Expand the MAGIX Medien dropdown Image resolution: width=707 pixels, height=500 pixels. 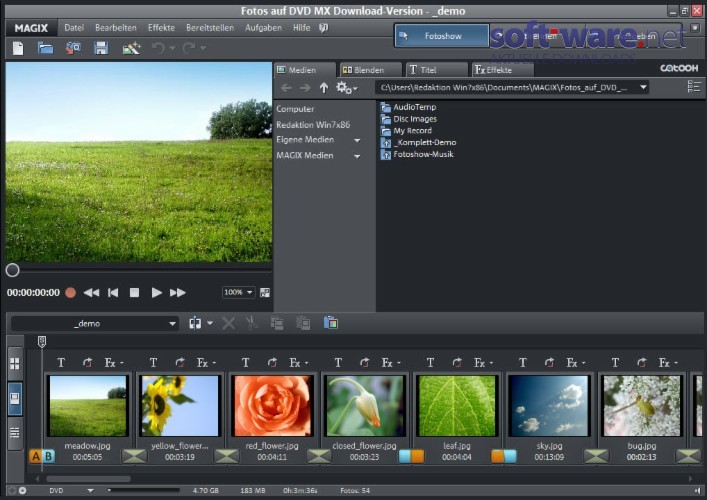click(x=357, y=156)
